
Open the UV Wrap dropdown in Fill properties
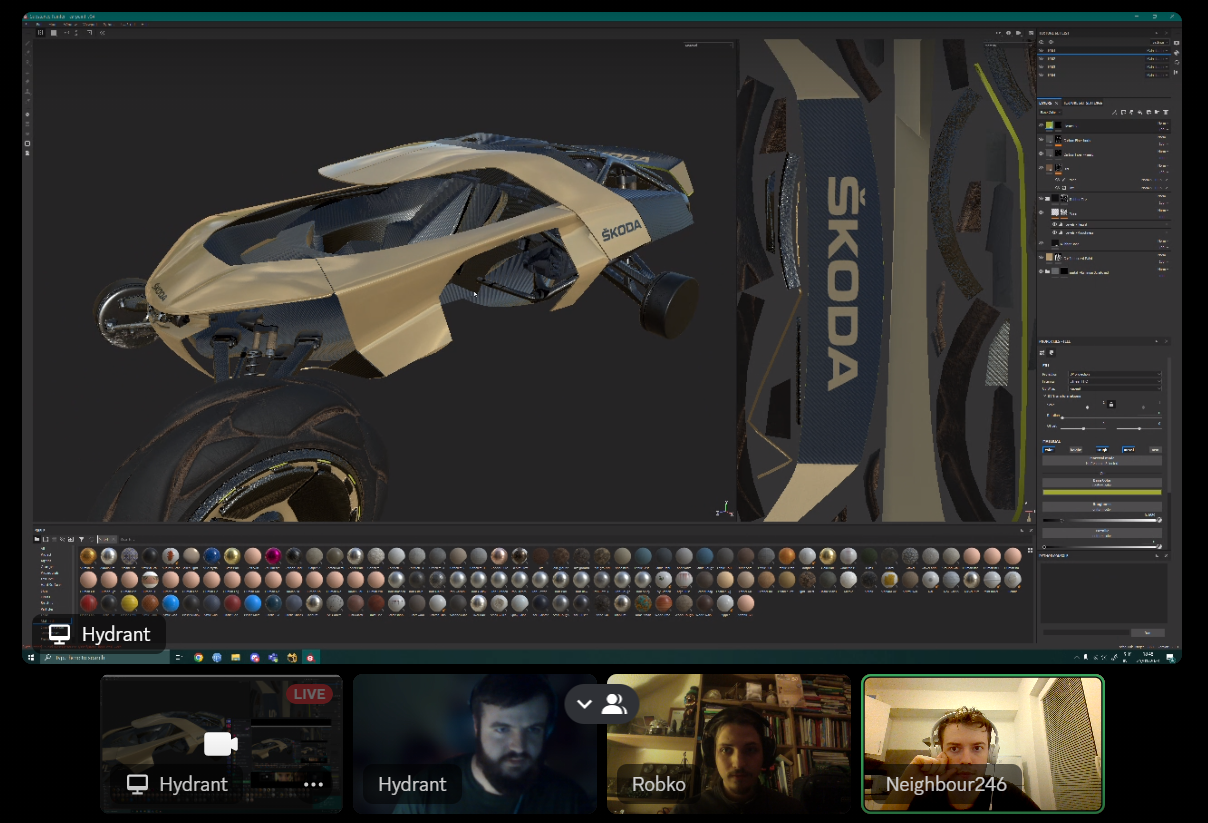(1115, 389)
